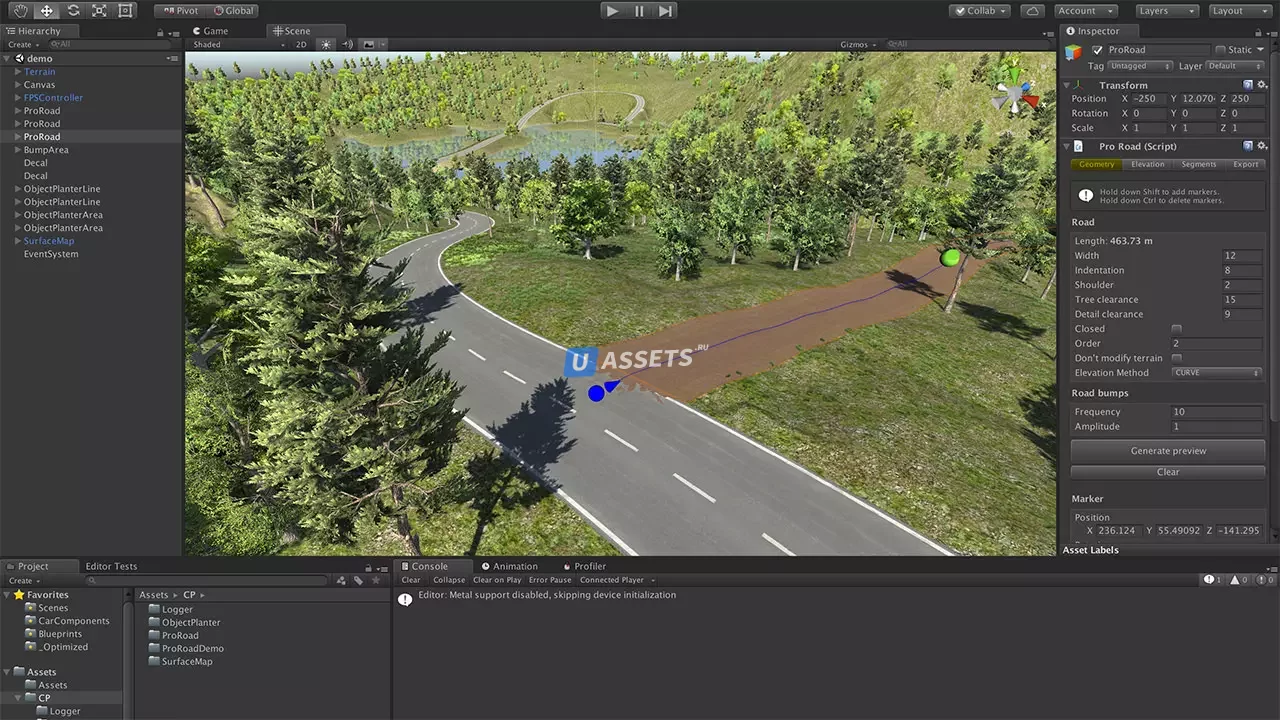This screenshot has width=1280, height=720.
Task: Toggle scene lighting sun icon
Action: click(326, 44)
